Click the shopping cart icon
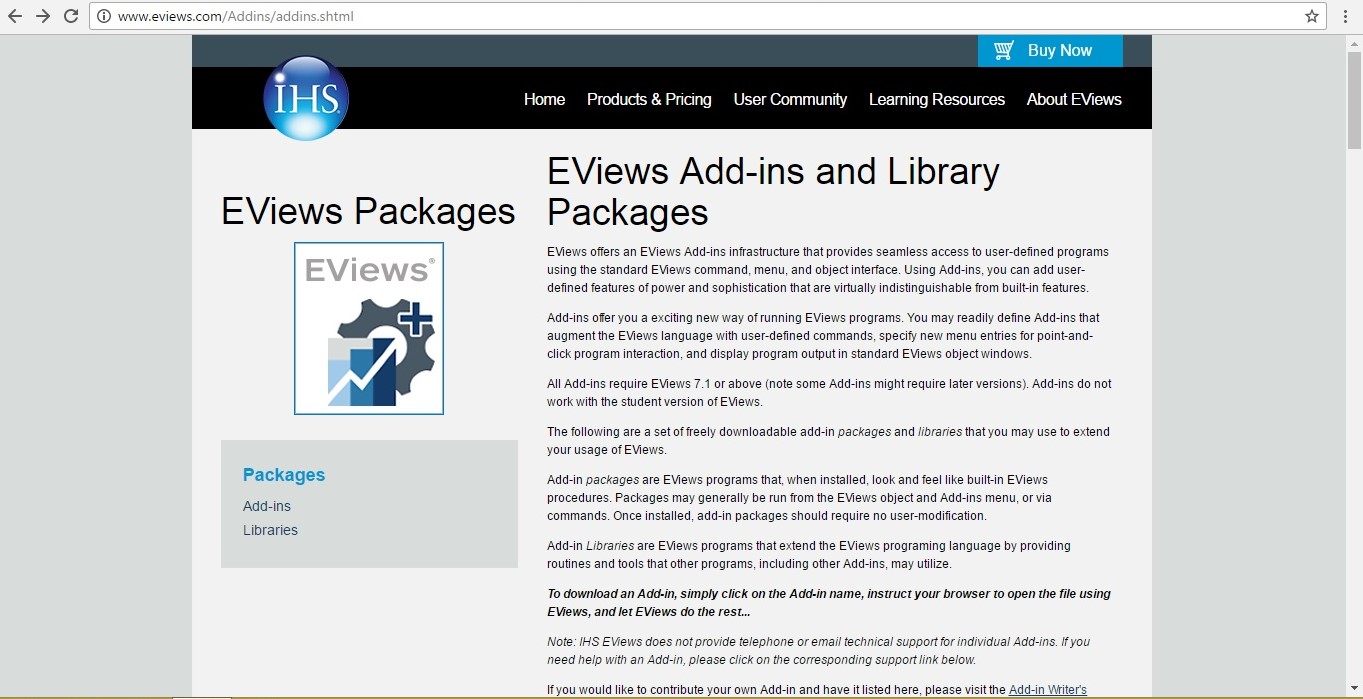Image resolution: width=1363 pixels, height=699 pixels. click(x=1004, y=50)
